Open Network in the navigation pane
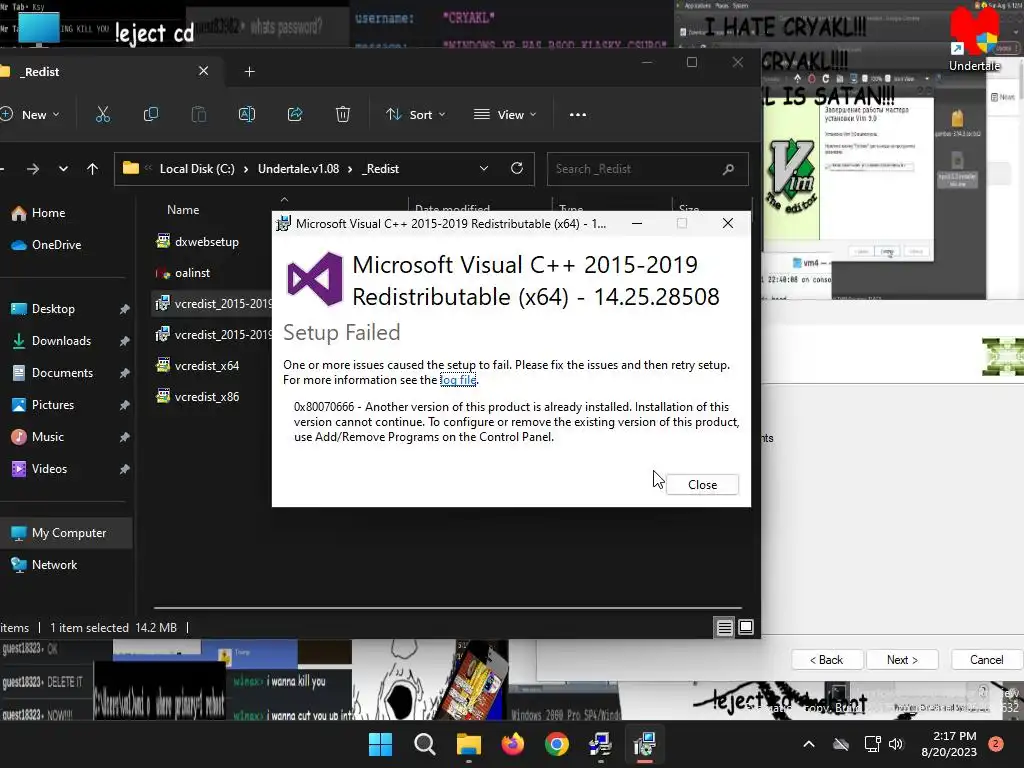 pos(54,565)
